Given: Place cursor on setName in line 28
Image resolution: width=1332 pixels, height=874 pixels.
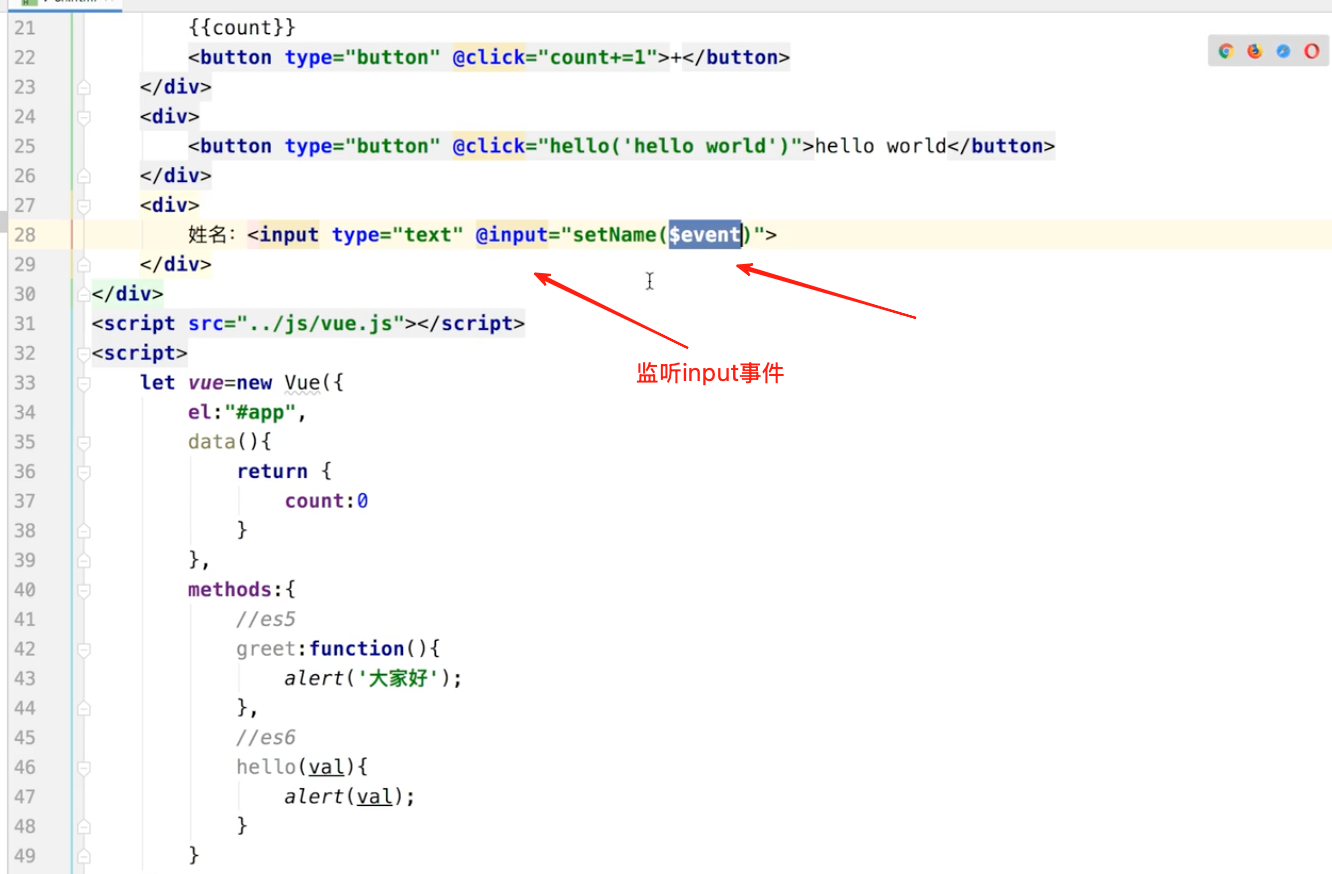Looking at the screenshot, I should click(x=614, y=235).
